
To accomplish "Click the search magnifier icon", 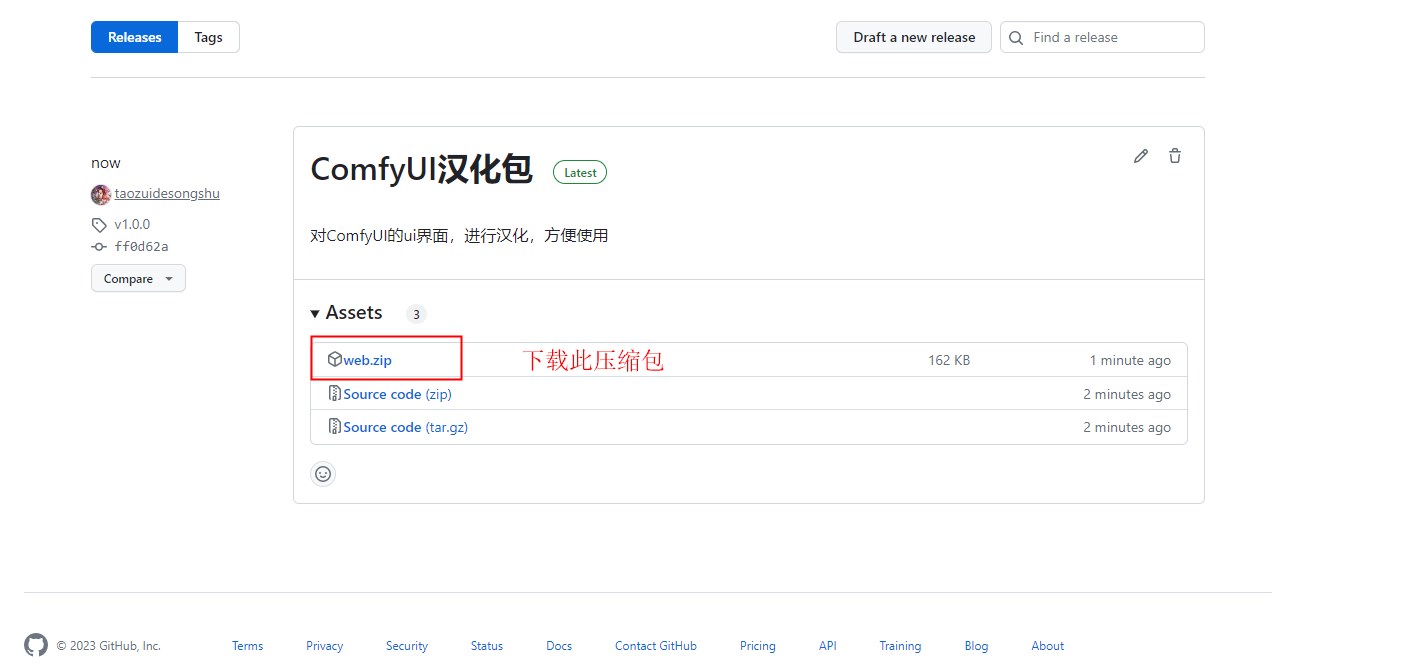I will point(1016,38).
